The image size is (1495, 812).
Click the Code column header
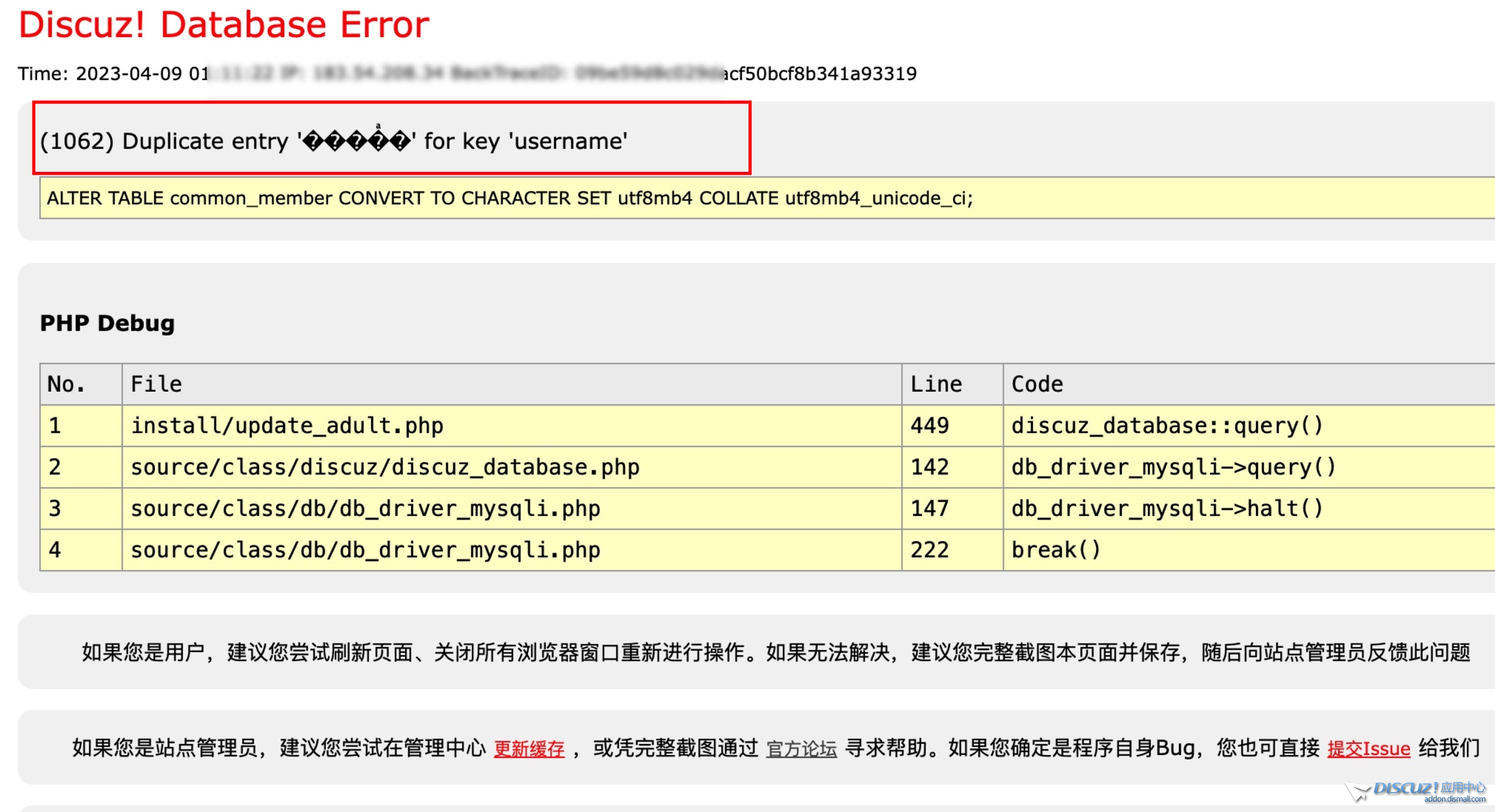pos(1037,385)
